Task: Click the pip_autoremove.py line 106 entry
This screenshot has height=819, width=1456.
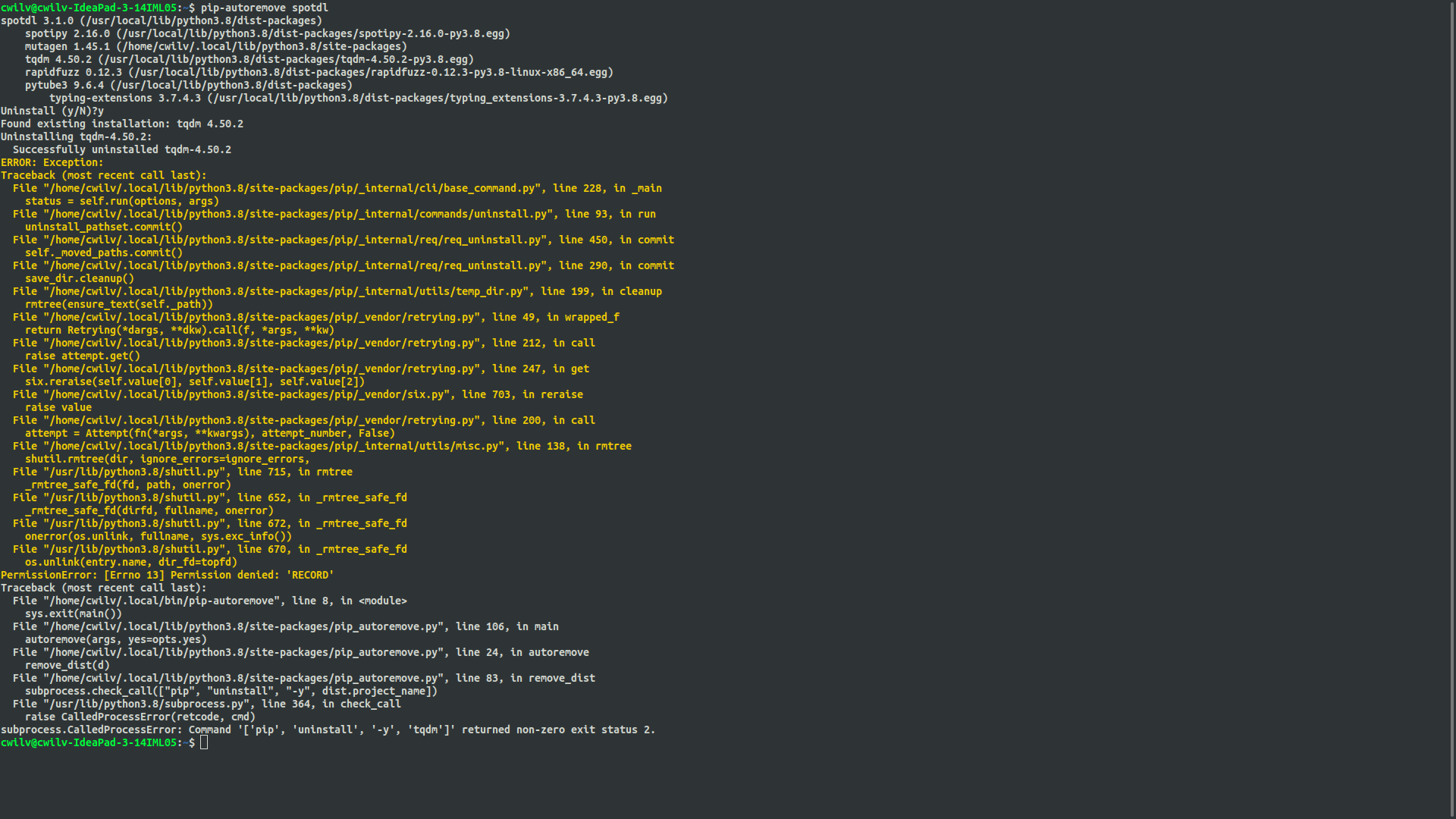Action: [x=285, y=626]
